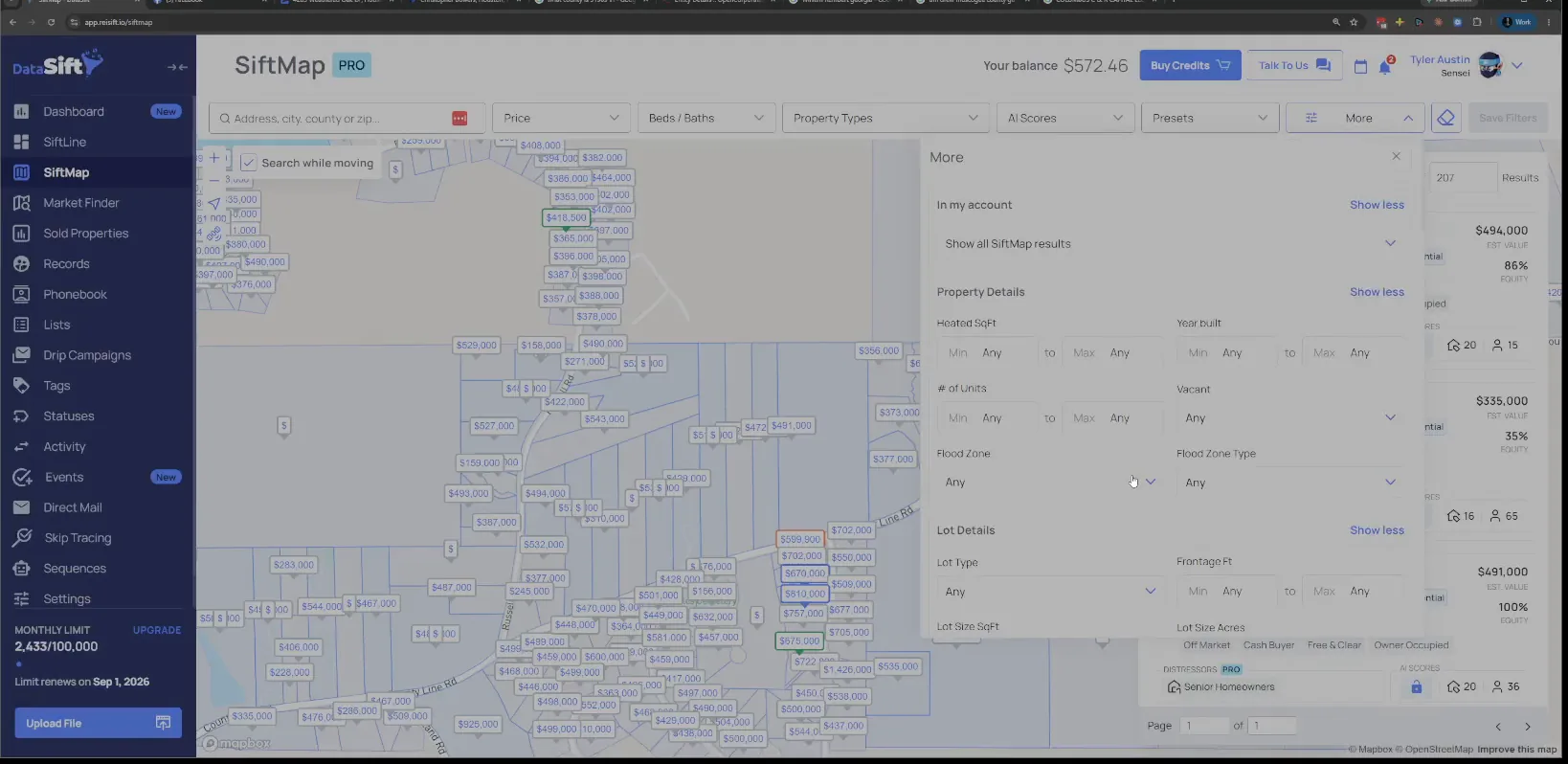Click the red icon in the search box
This screenshot has height=764, width=1568.
coord(459,118)
